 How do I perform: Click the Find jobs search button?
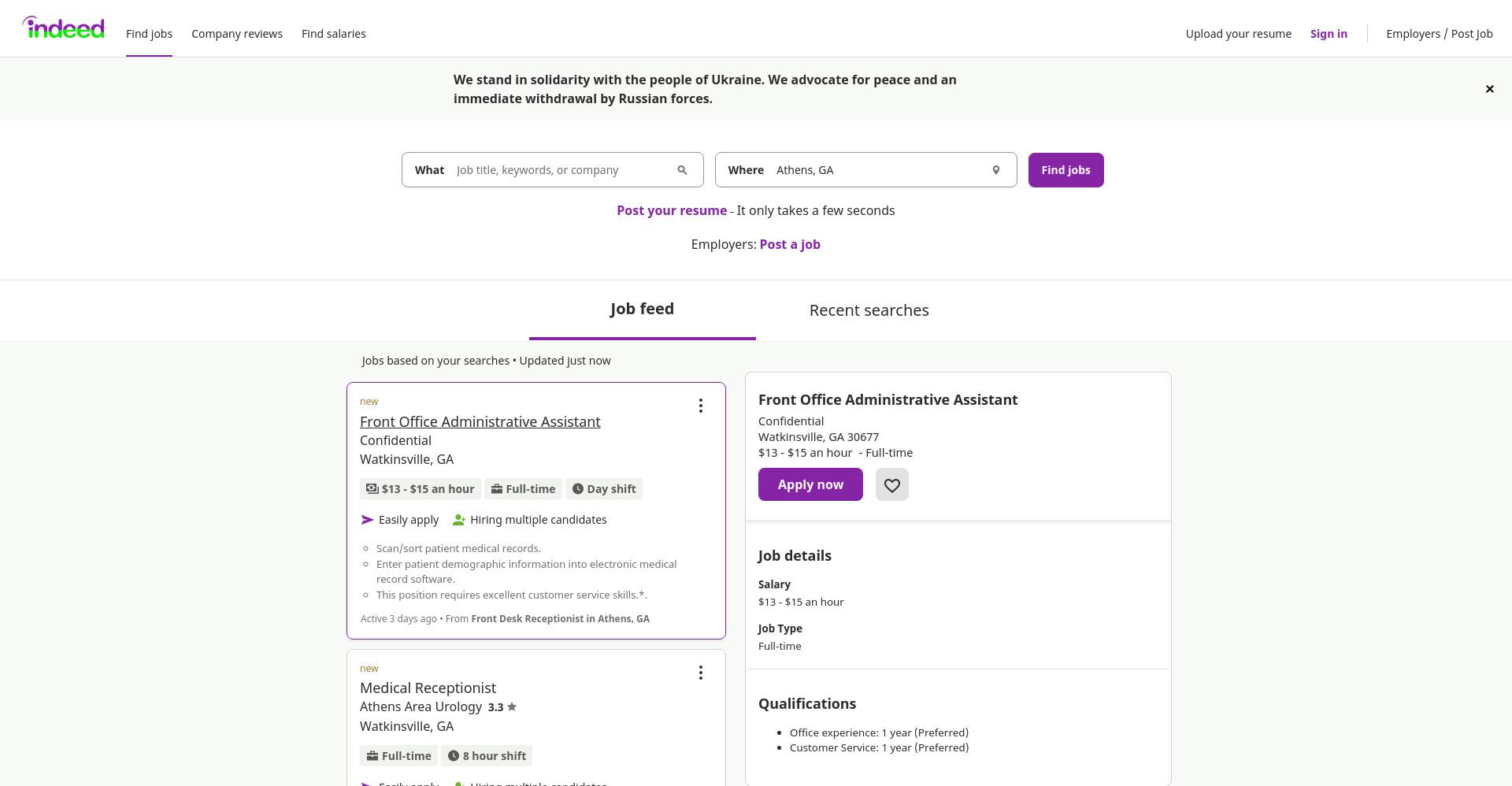(x=1065, y=170)
